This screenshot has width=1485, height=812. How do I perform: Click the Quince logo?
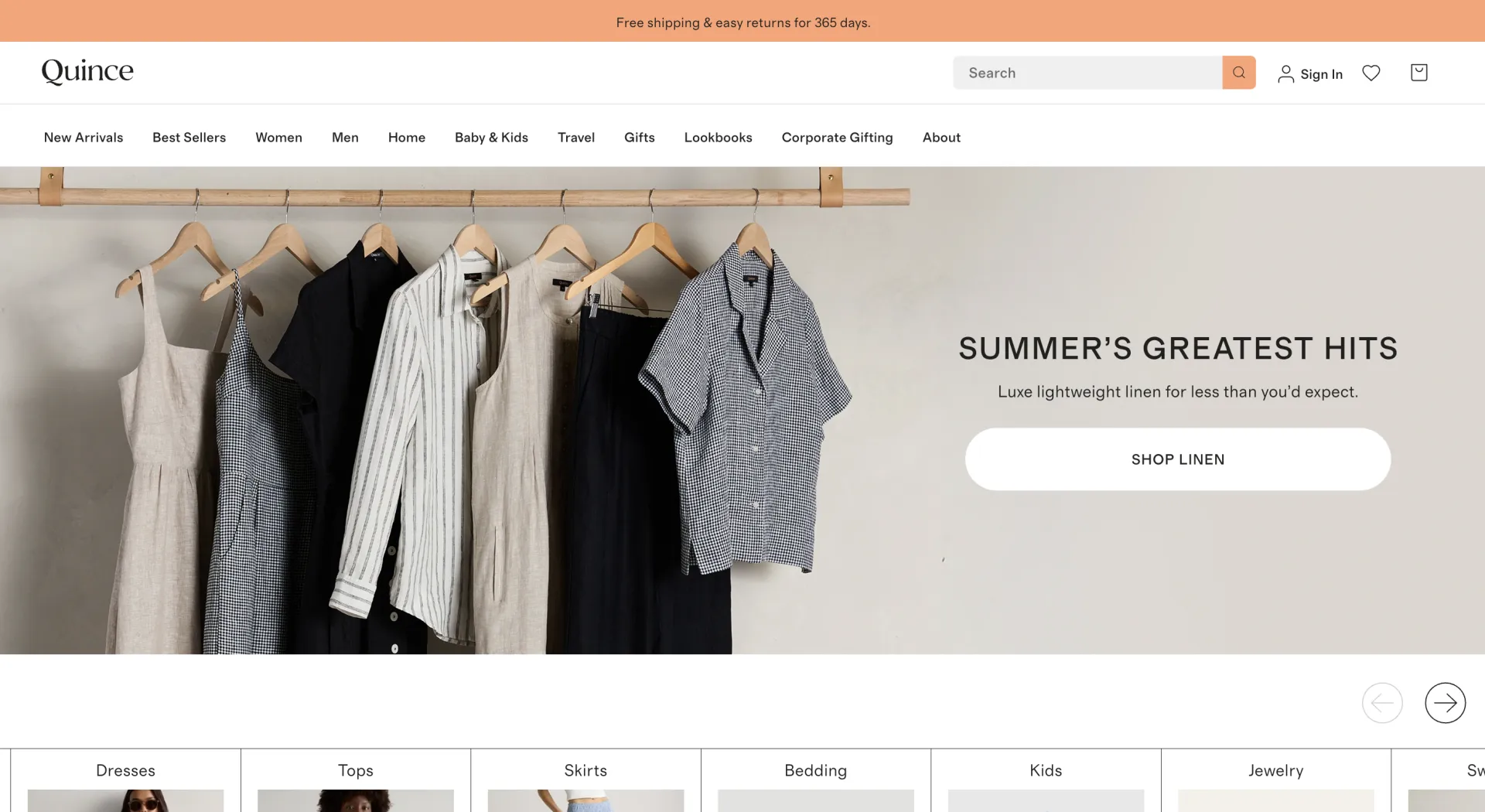(x=87, y=71)
